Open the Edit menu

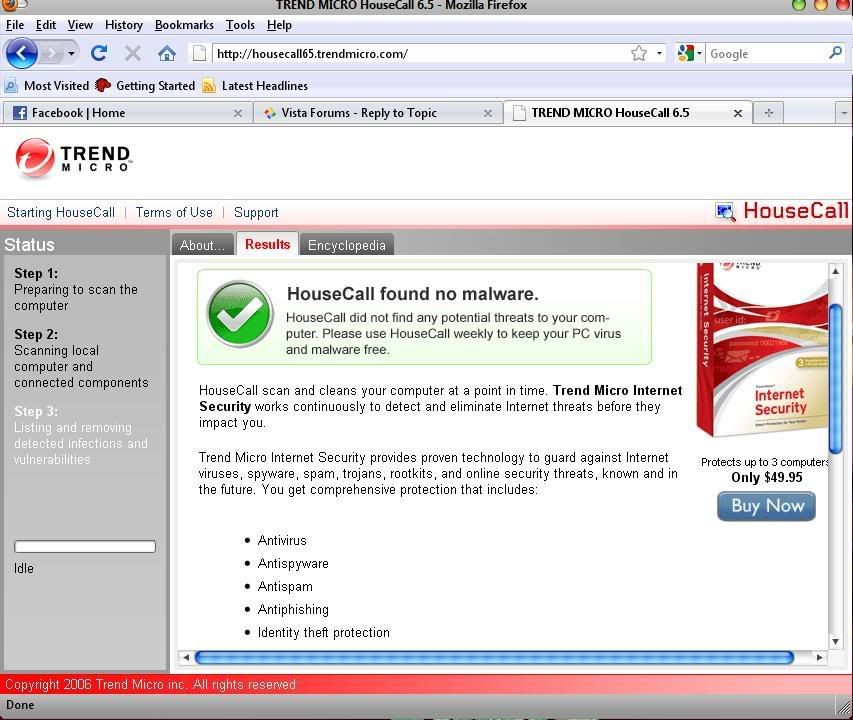point(46,25)
